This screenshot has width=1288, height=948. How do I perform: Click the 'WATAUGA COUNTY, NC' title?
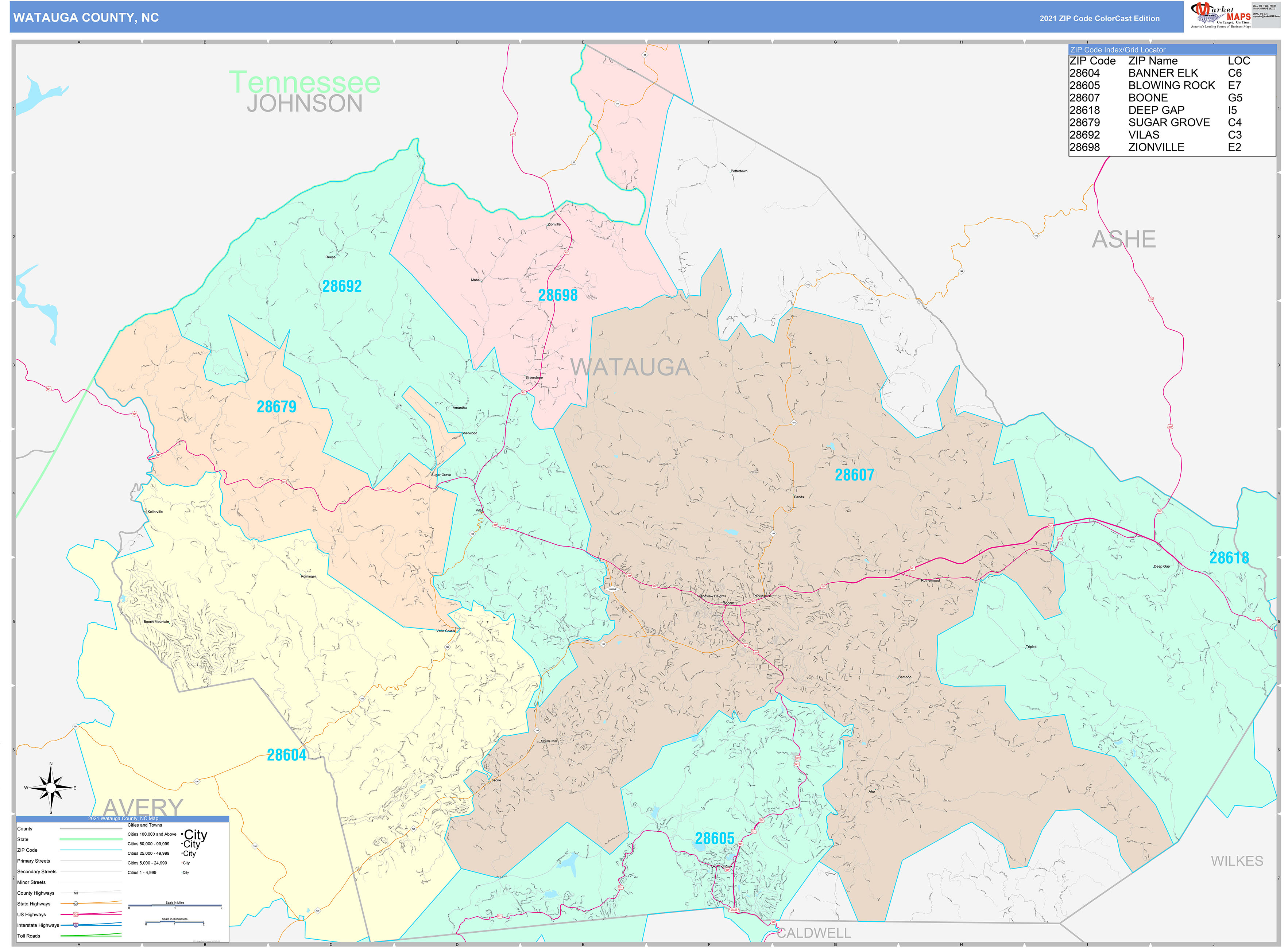[86, 18]
